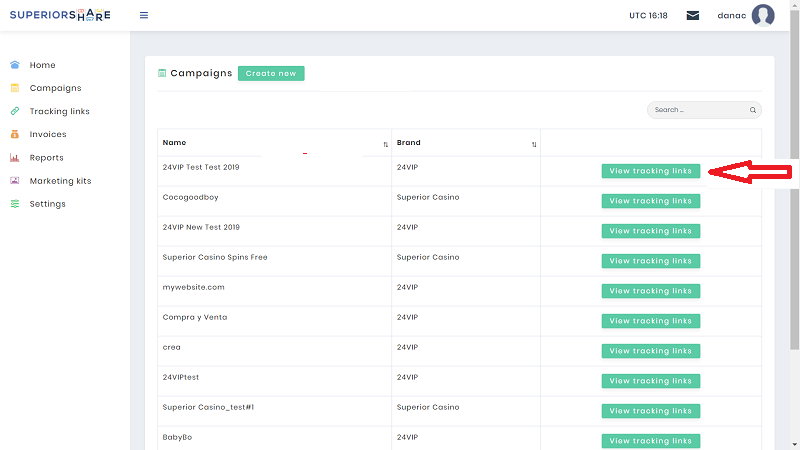
Task: Click the Reports bar chart icon
Action: click(x=15, y=158)
